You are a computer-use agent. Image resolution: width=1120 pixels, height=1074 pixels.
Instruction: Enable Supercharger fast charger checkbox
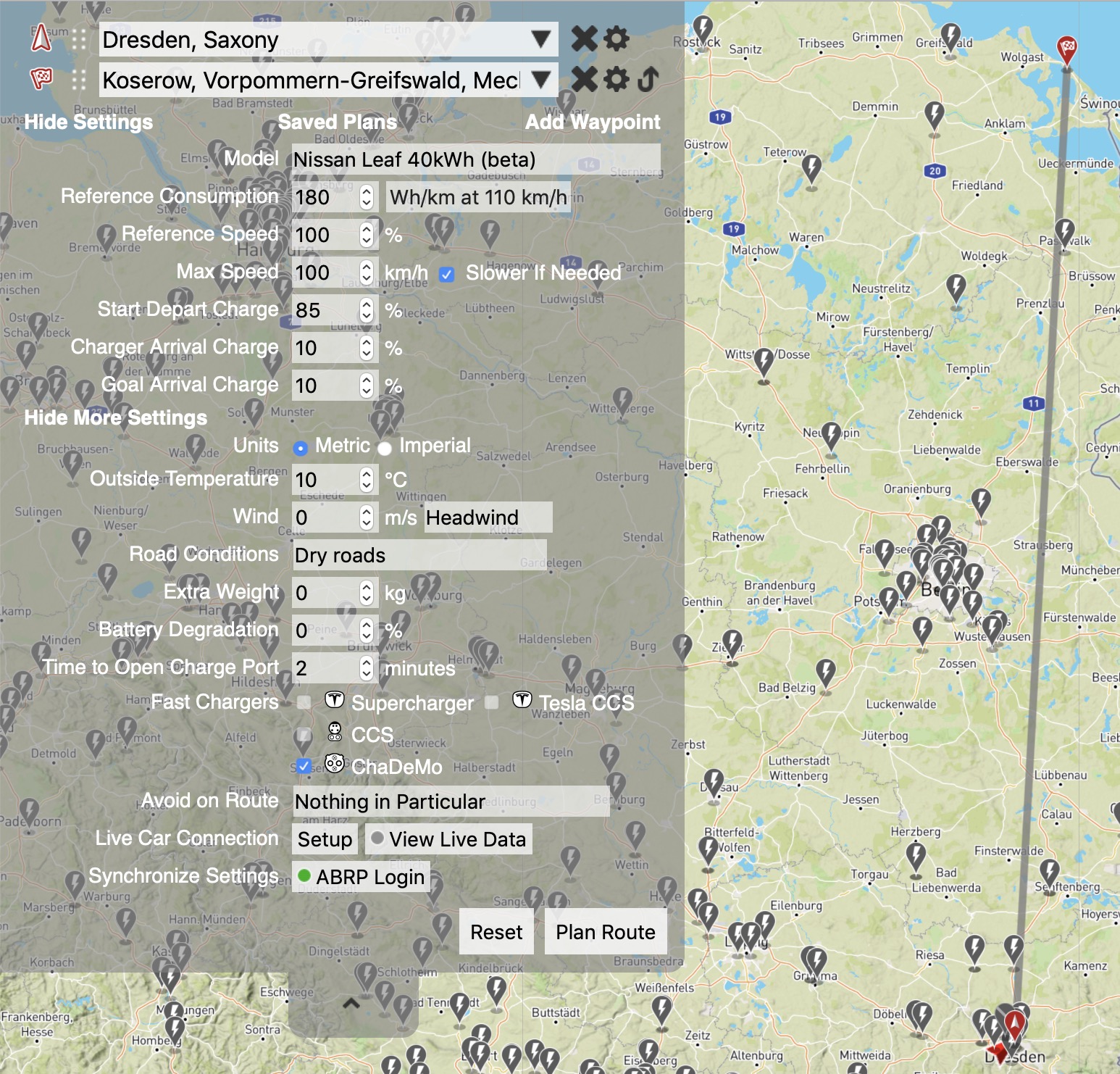click(304, 702)
